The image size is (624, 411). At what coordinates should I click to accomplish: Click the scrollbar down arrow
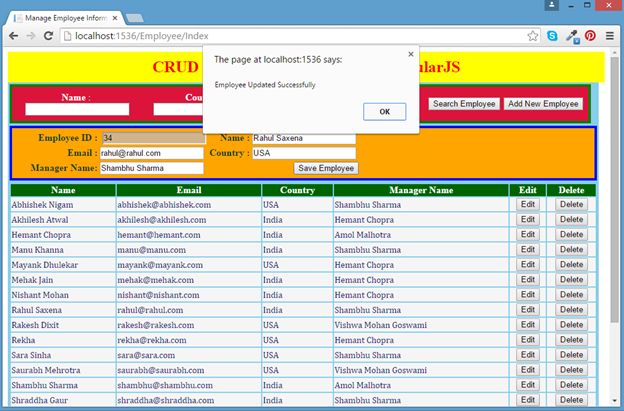point(614,400)
